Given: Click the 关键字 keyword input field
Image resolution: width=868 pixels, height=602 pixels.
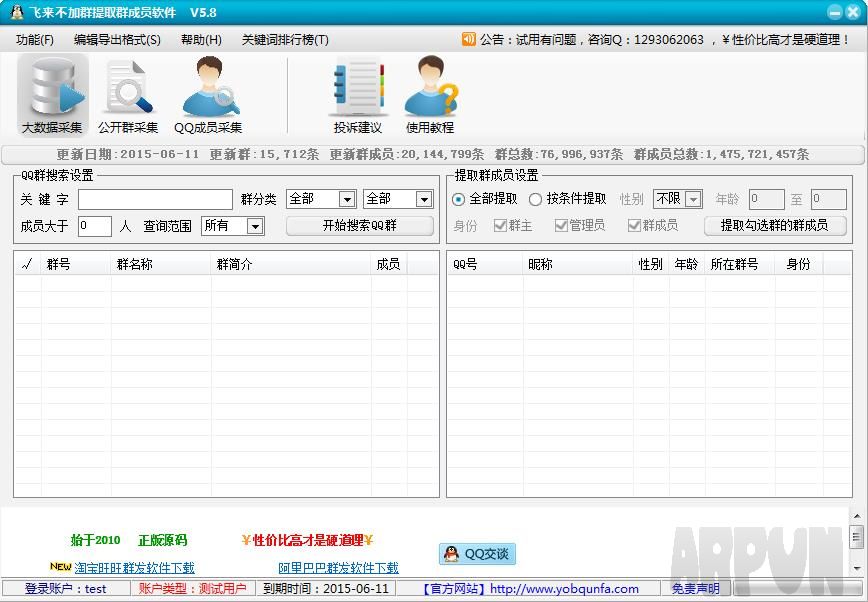Looking at the screenshot, I should coord(155,199).
